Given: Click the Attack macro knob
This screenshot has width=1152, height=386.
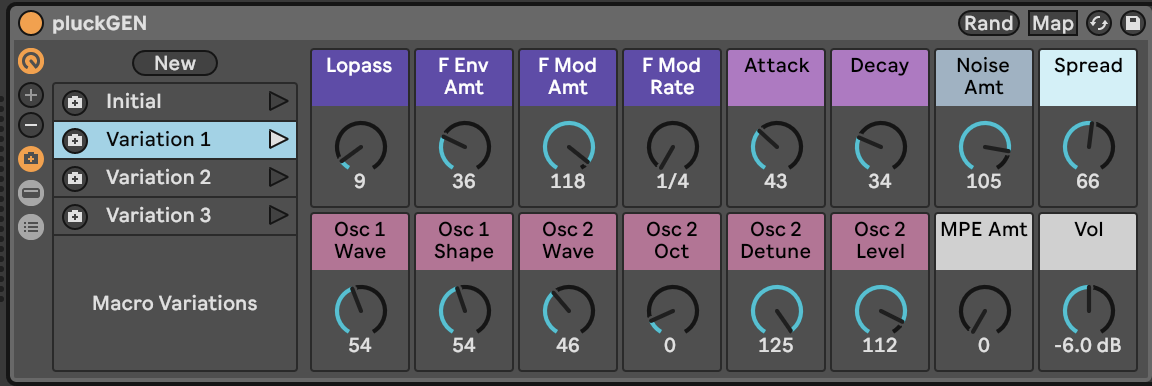Looking at the screenshot, I should (x=777, y=146).
